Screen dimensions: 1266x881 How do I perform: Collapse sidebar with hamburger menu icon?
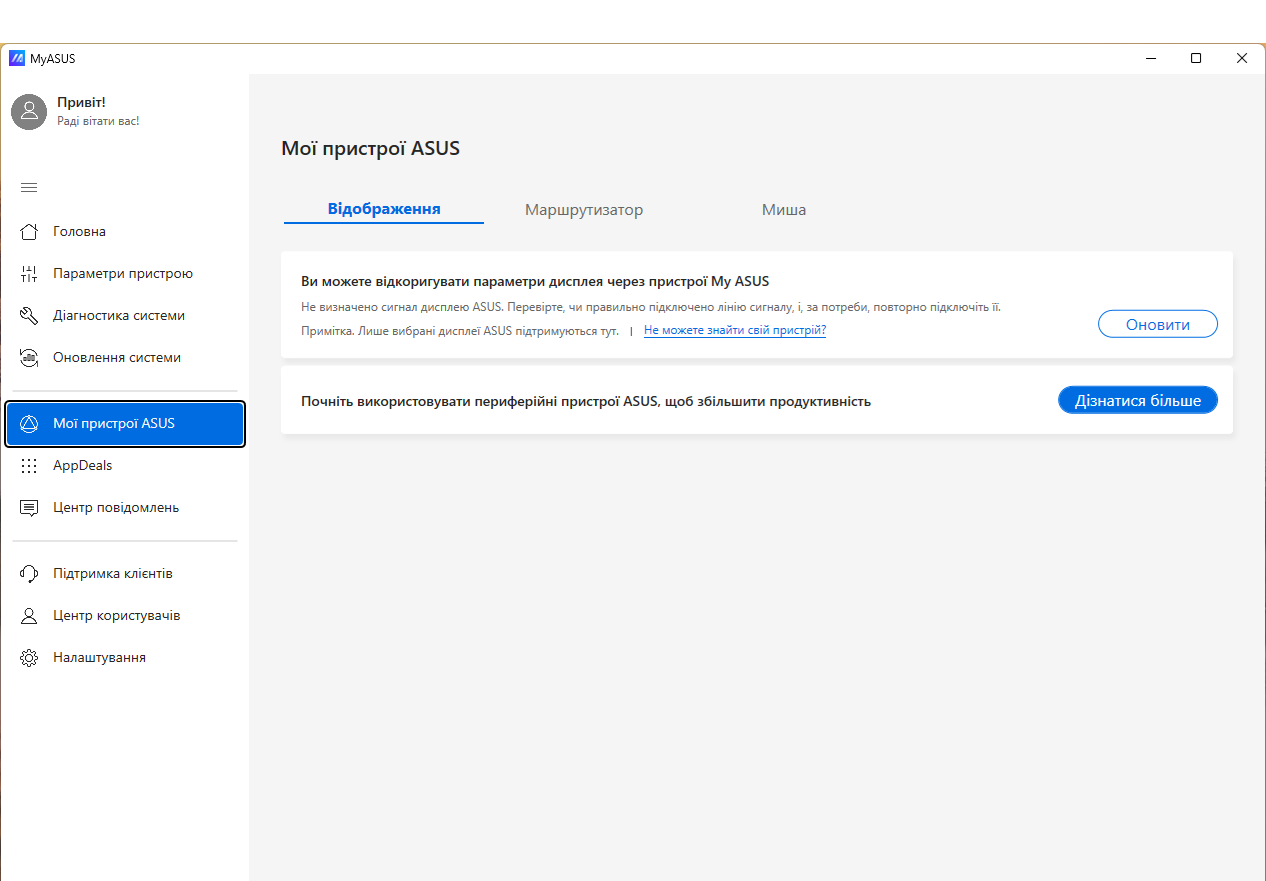tap(29, 187)
